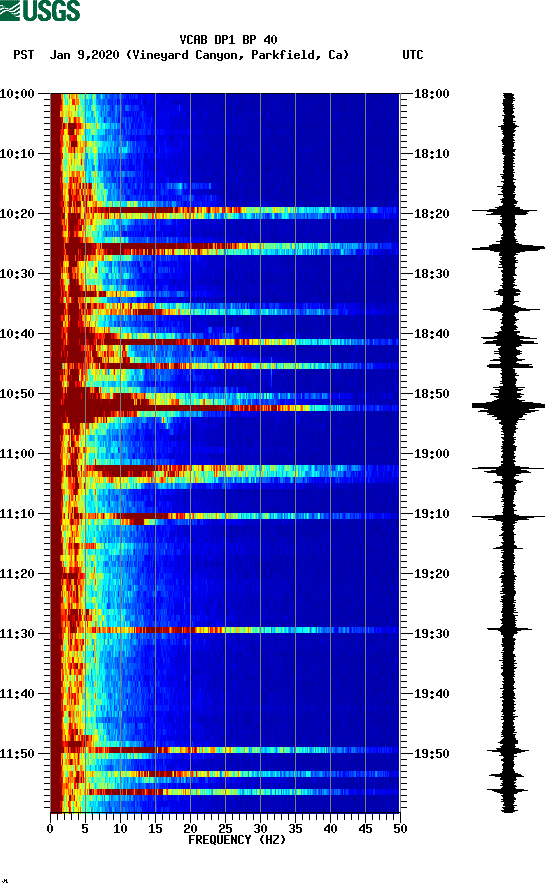Click the '10:00' PST time label
The height and width of the screenshot is (892, 552).
pos(17,94)
